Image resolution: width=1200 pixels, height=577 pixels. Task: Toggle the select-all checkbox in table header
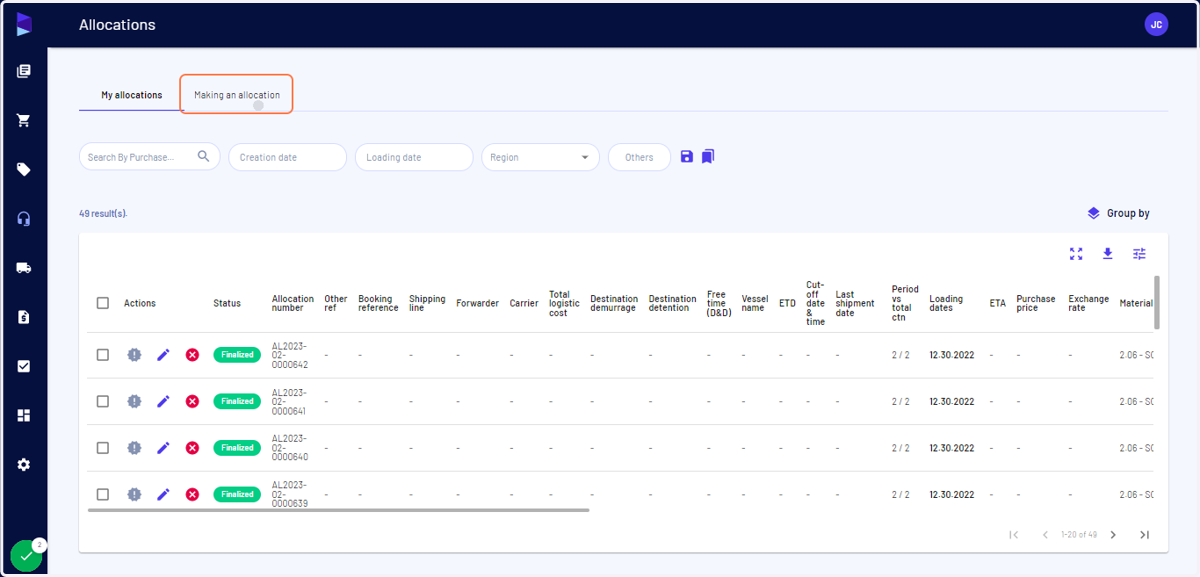[103, 303]
